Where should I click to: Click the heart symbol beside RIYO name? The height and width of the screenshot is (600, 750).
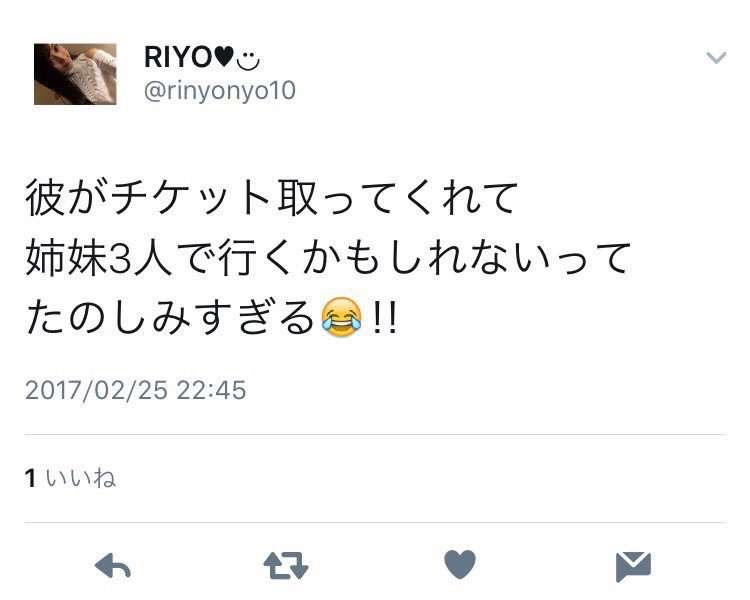pos(223,57)
